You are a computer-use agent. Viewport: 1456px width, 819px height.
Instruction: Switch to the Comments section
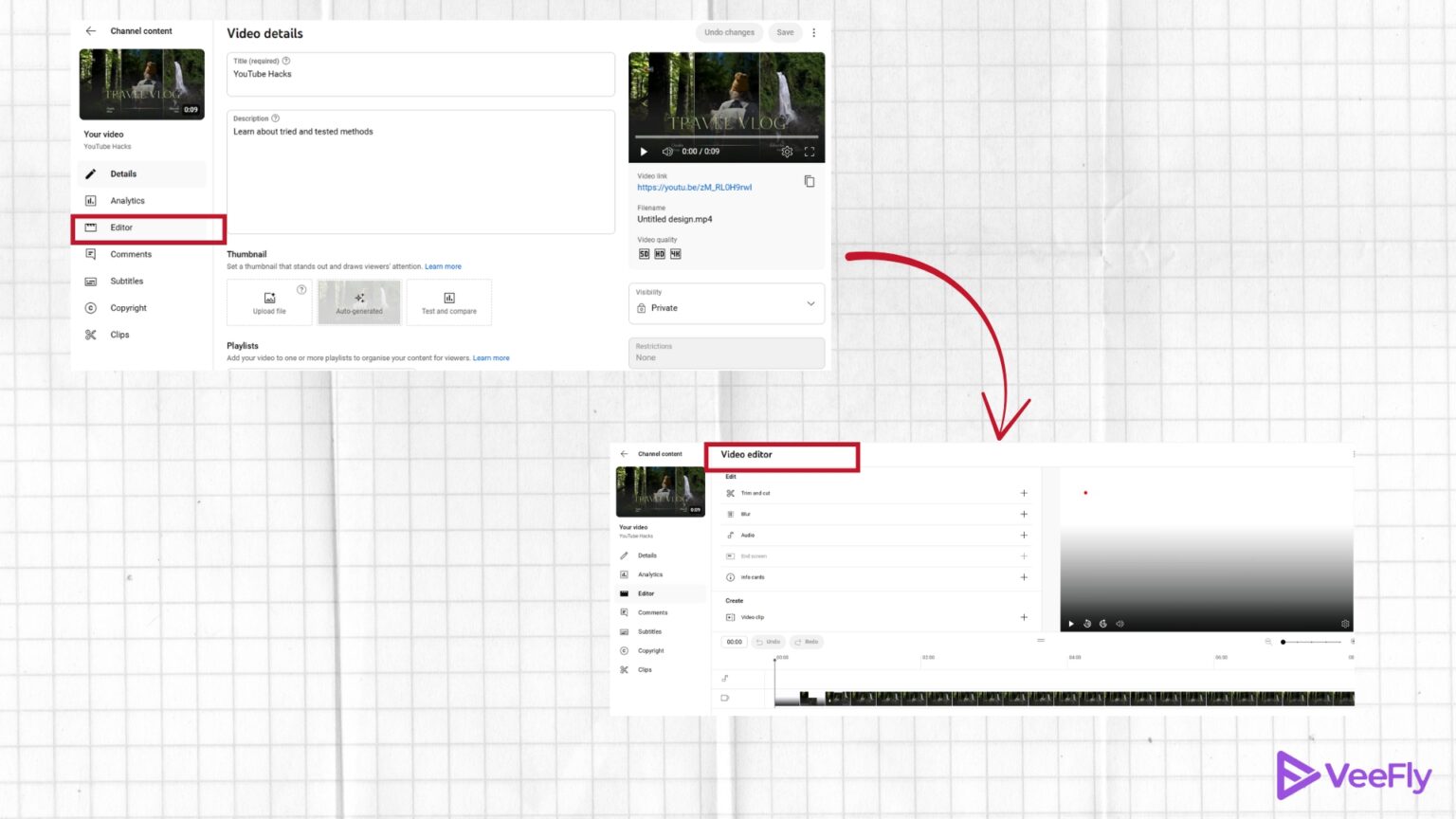click(x=131, y=254)
